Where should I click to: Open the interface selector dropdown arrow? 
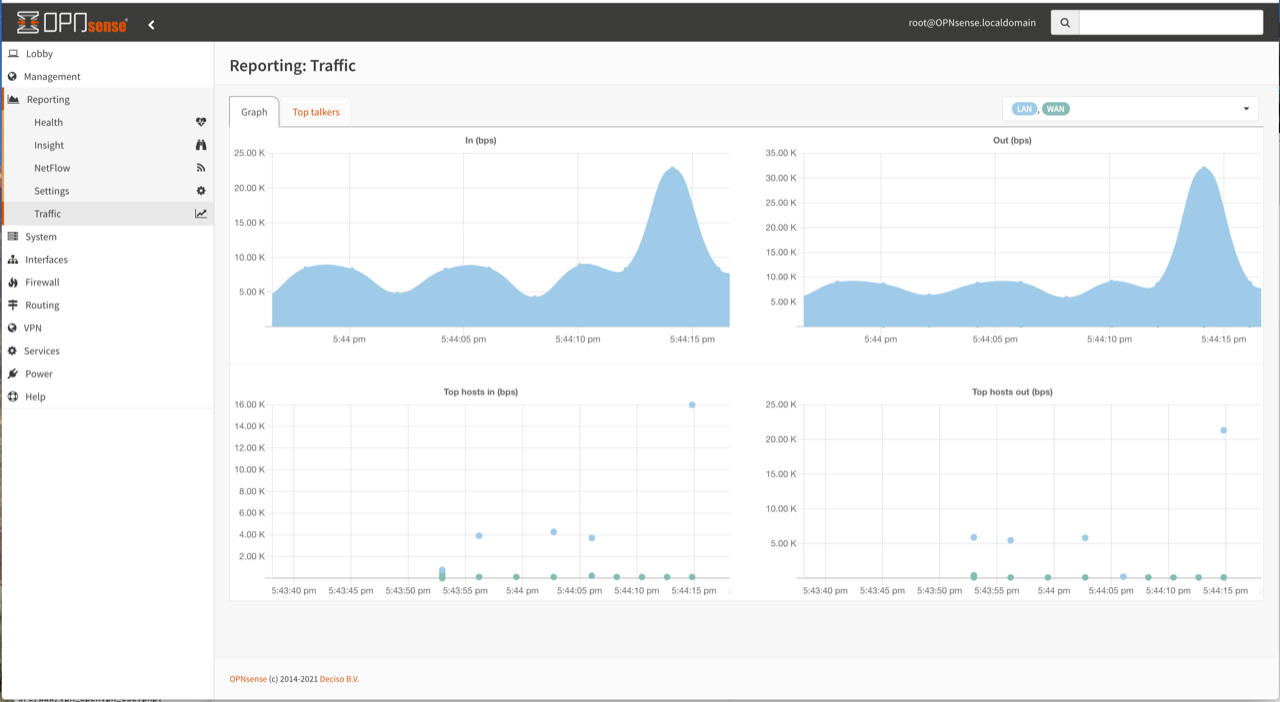pos(1246,109)
